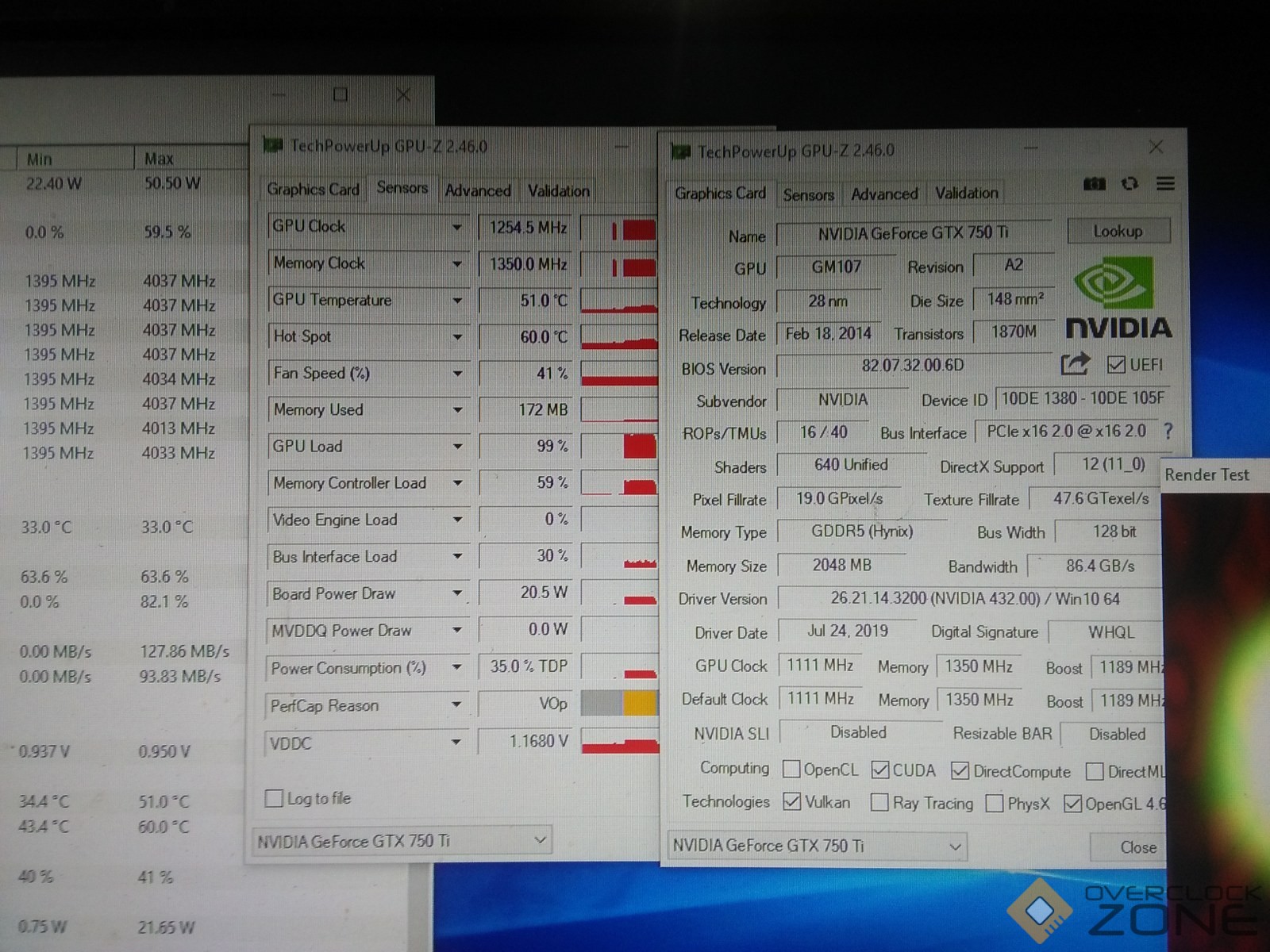
Task: Click the GPU name field NVIDIA GeForce GTX 750 Ti
Action: pyautogui.click(x=913, y=233)
